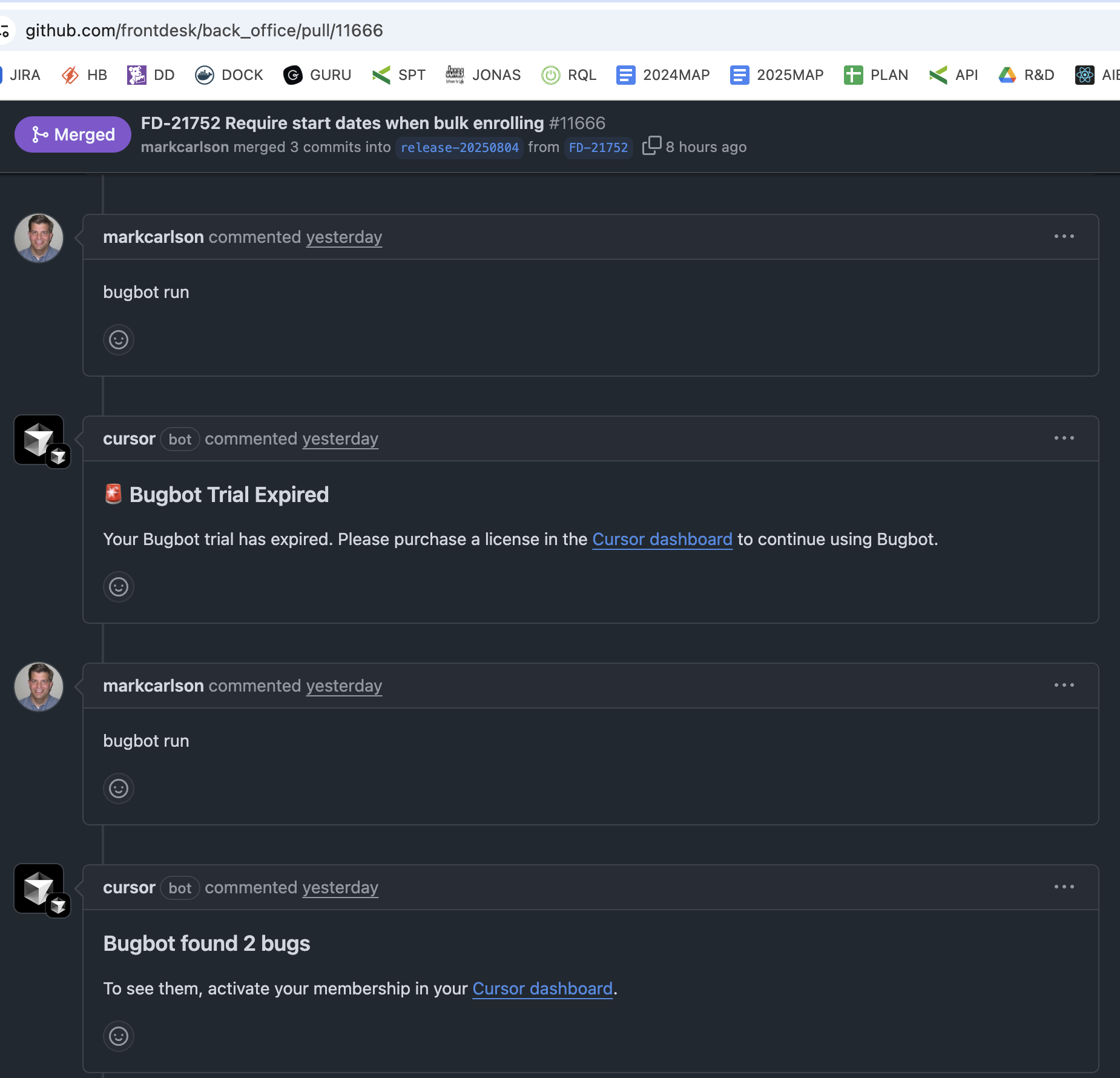Click the browser address bar URL
The image size is (1120, 1078).
point(204,30)
